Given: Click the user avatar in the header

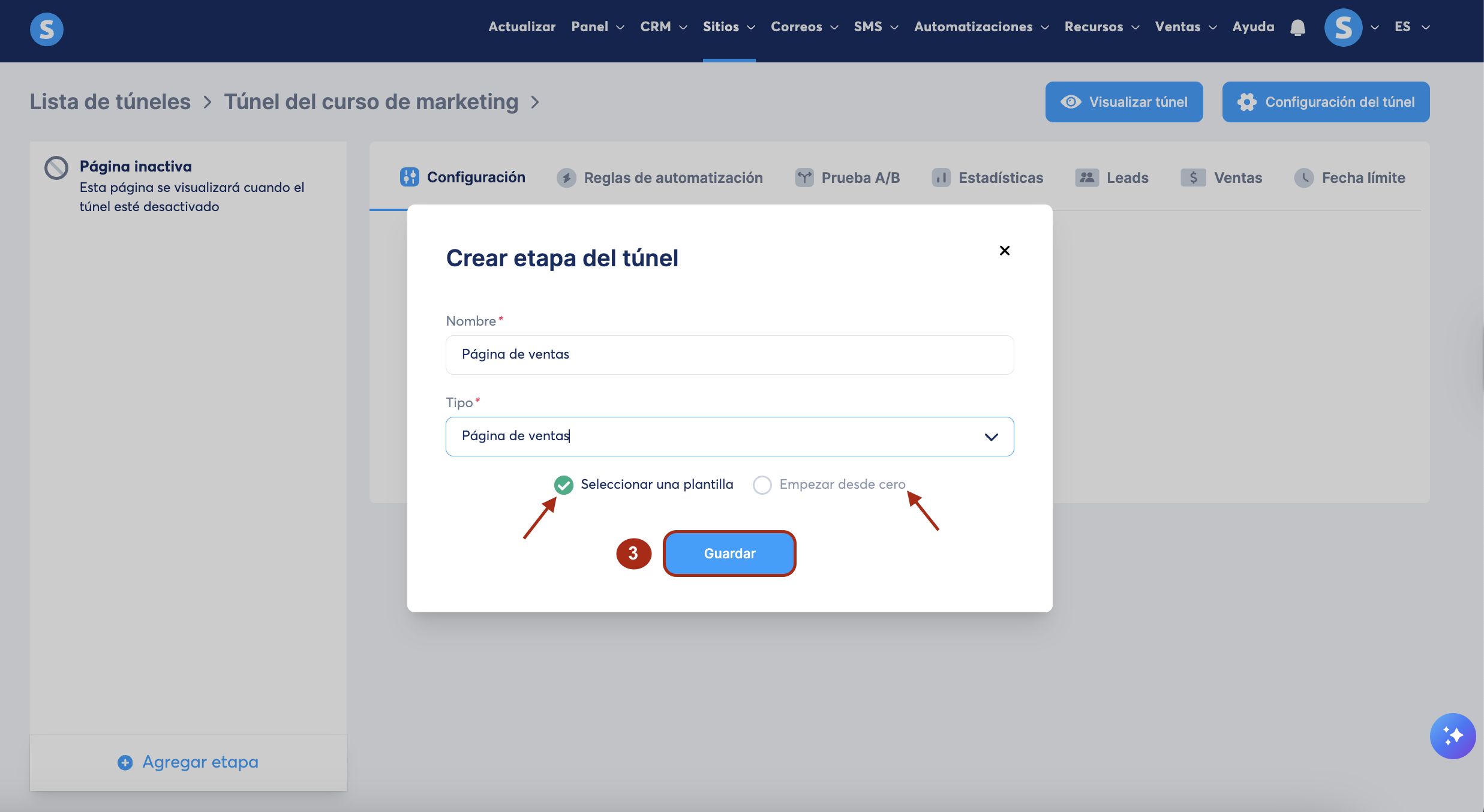Looking at the screenshot, I should 1343,28.
